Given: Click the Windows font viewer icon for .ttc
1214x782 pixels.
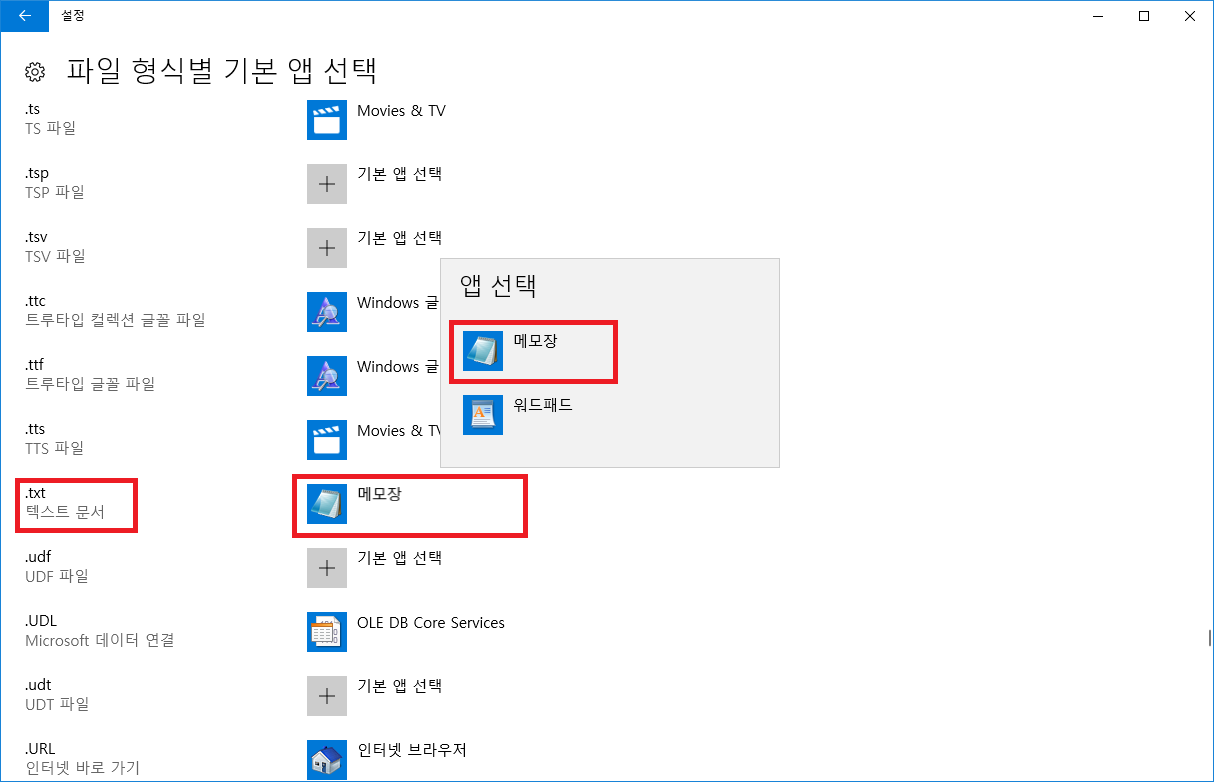Looking at the screenshot, I should 327,311.
